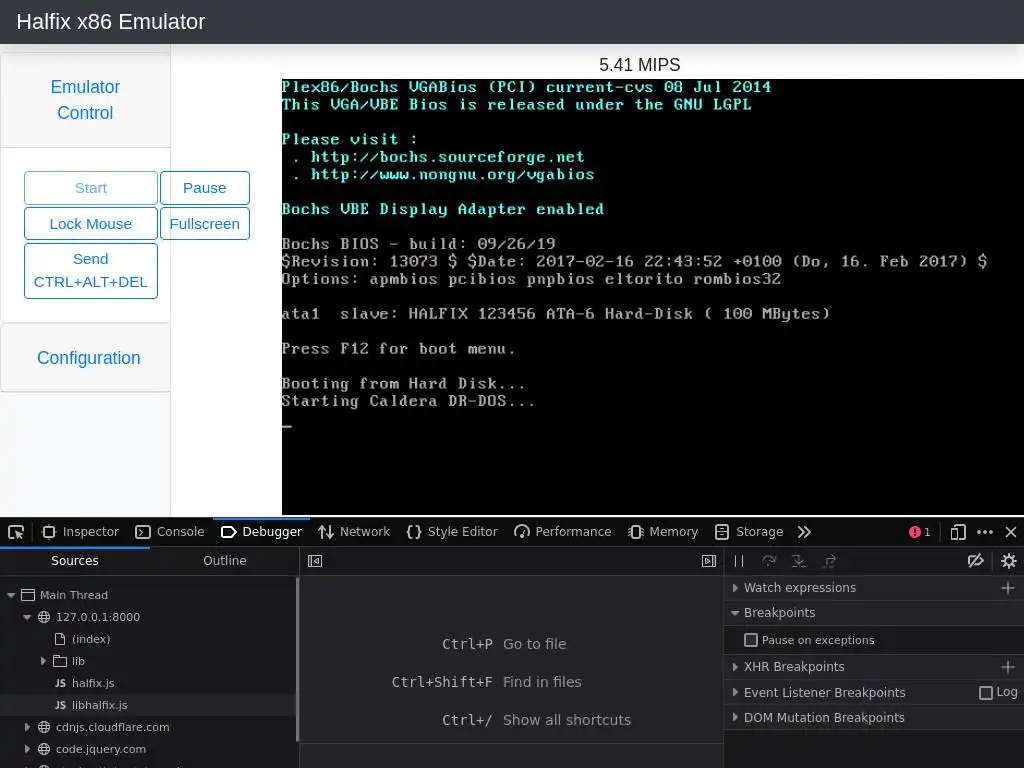This screenshot has width=1024, height=768.
Task: Enable Pause on exceptions checkbox
Action: coord(751,641)
